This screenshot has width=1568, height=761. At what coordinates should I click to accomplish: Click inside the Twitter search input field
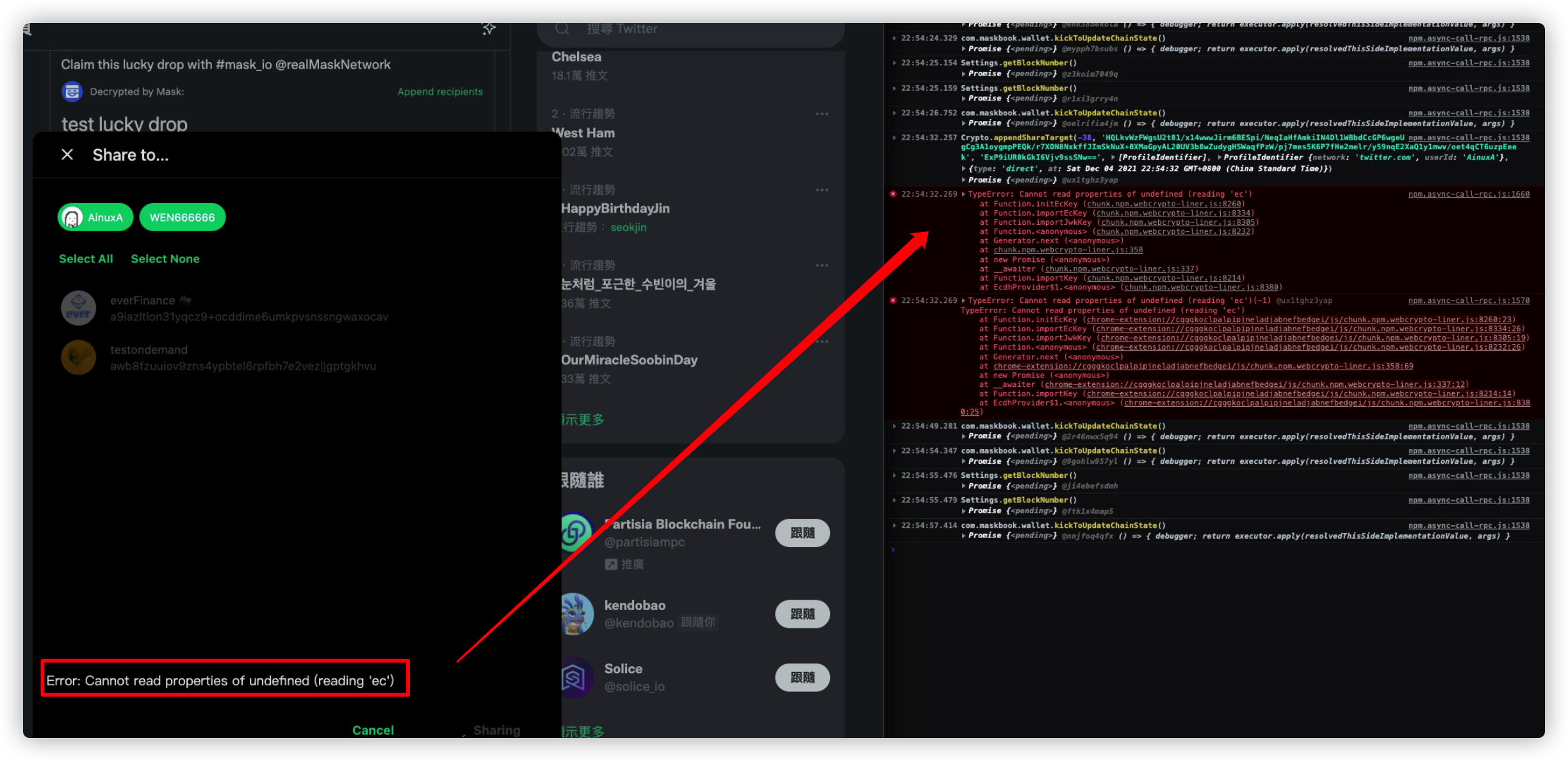(673, 28)
